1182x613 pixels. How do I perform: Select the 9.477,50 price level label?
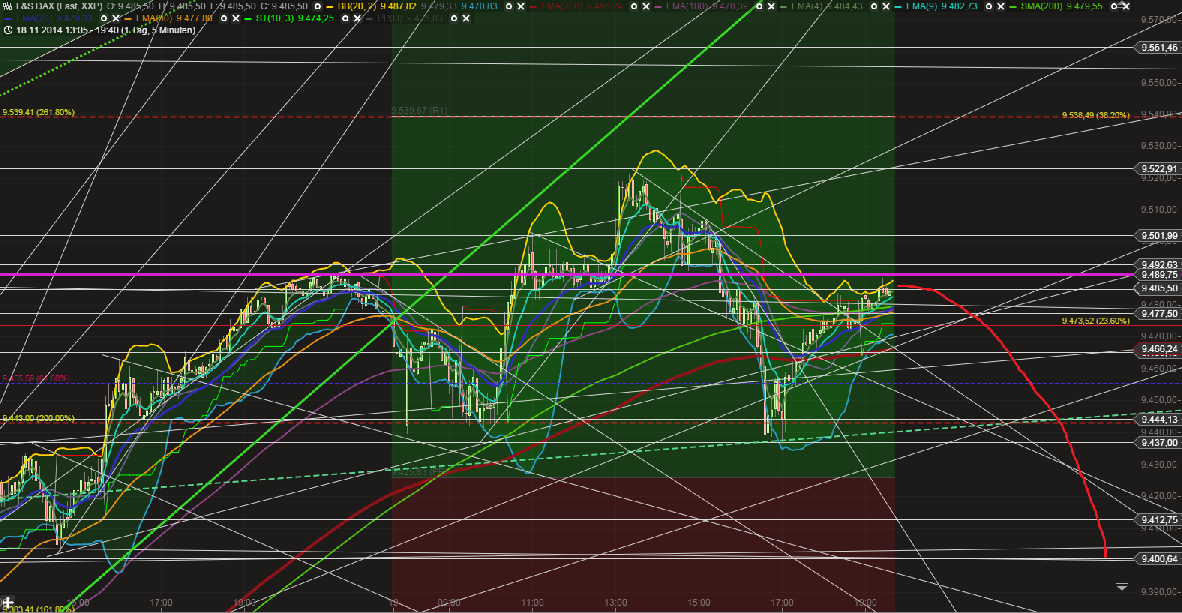point(1158,314)
